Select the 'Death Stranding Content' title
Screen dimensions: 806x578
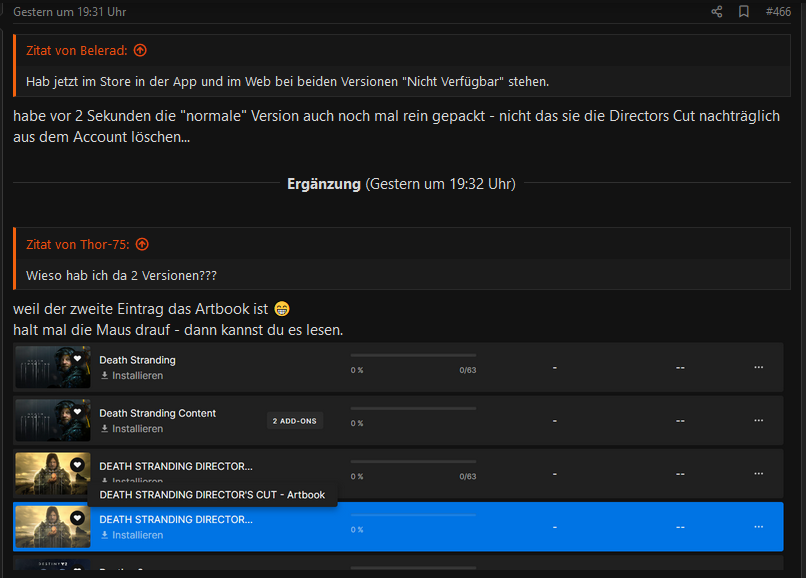(x=157, y=413)
